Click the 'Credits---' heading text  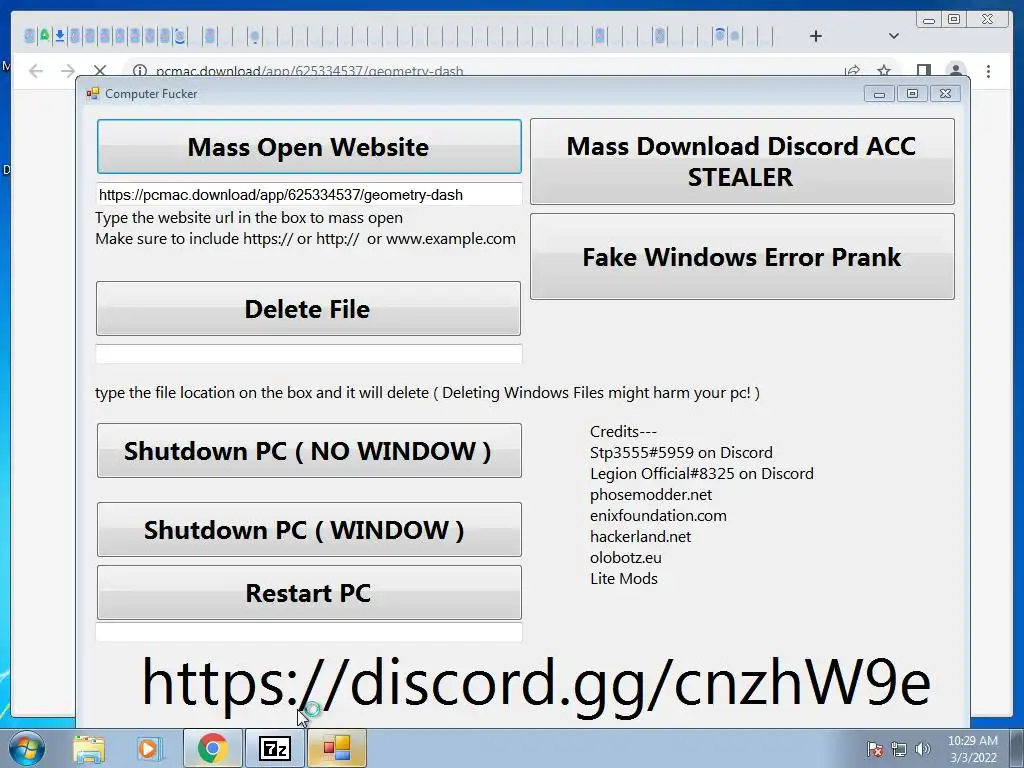(x=623, y=432)
